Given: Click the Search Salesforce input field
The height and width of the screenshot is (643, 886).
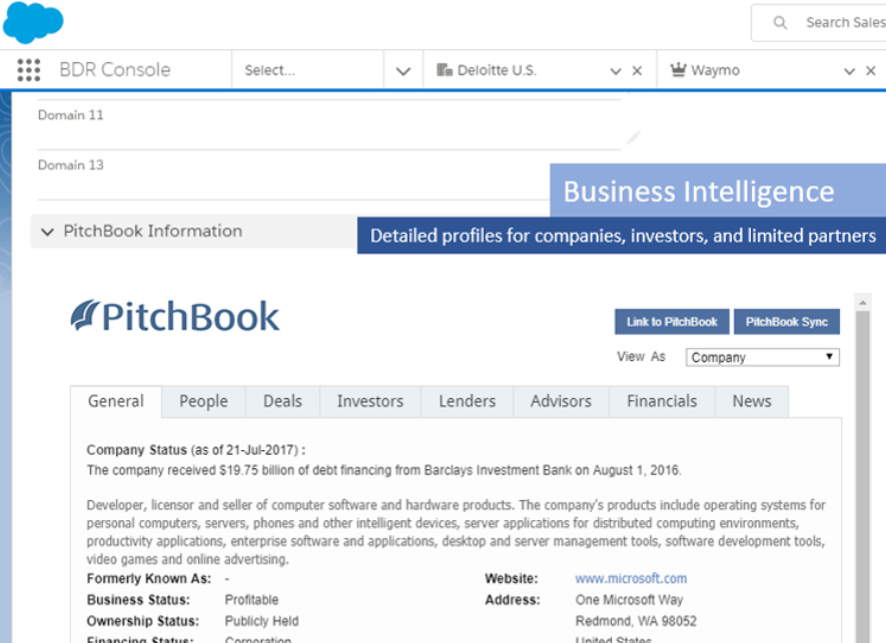Looking at the screenshot, I should click(x=819, y=23).
